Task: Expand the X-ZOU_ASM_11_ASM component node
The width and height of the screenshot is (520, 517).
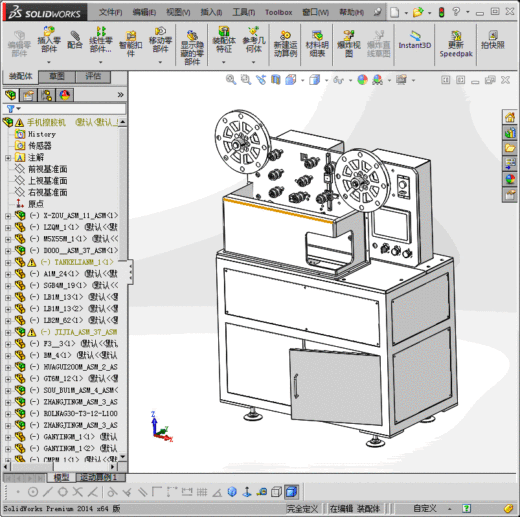Action: 8,216
